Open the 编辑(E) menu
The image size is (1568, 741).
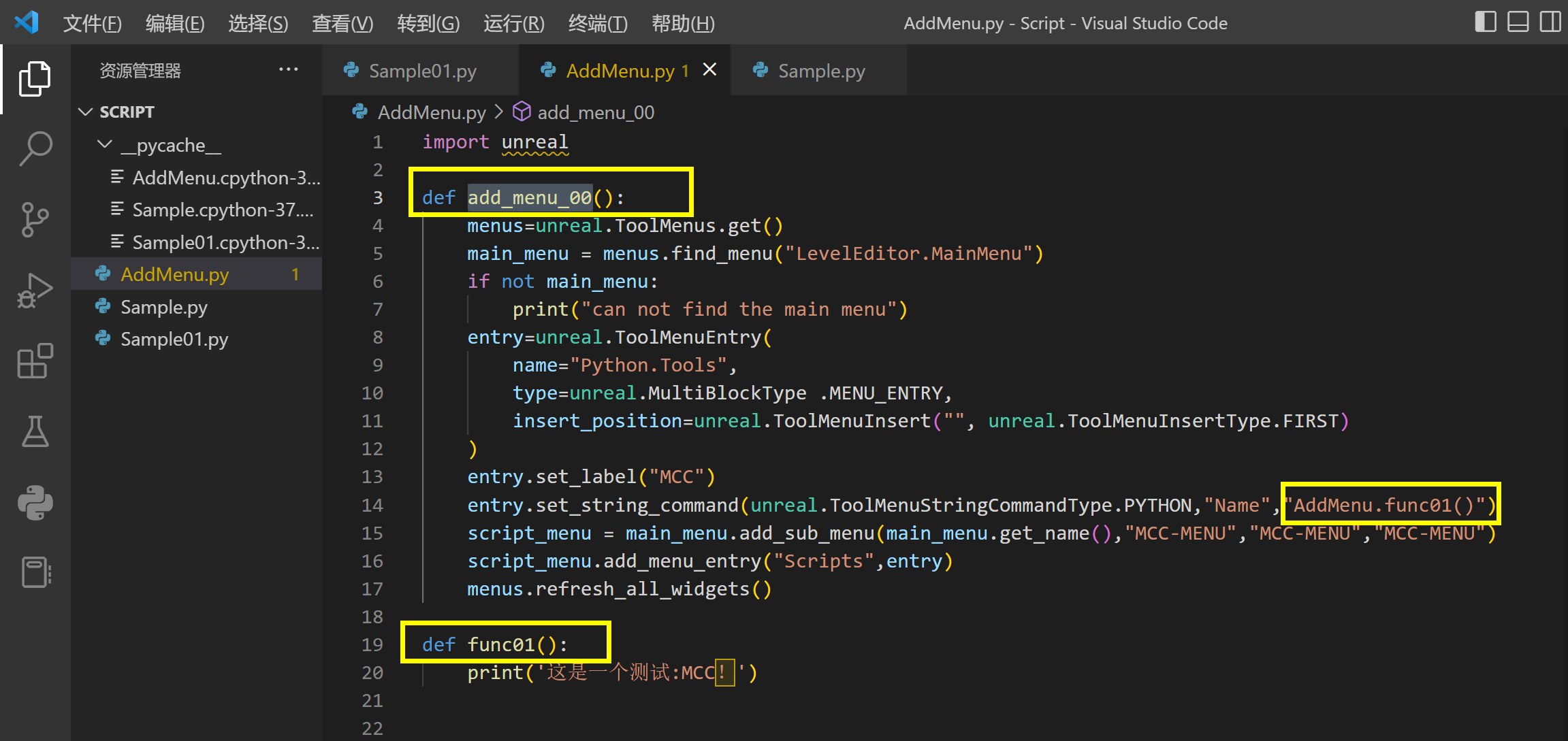pyautogui.click(x=175, y=23)
